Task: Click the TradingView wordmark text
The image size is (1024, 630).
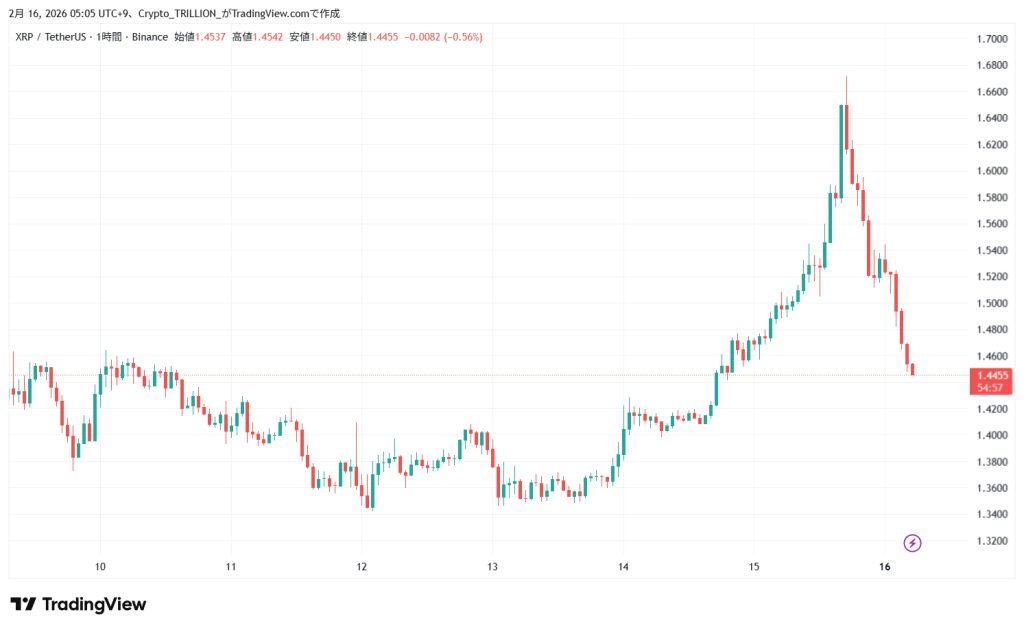Action: click(x=94, y=605)
